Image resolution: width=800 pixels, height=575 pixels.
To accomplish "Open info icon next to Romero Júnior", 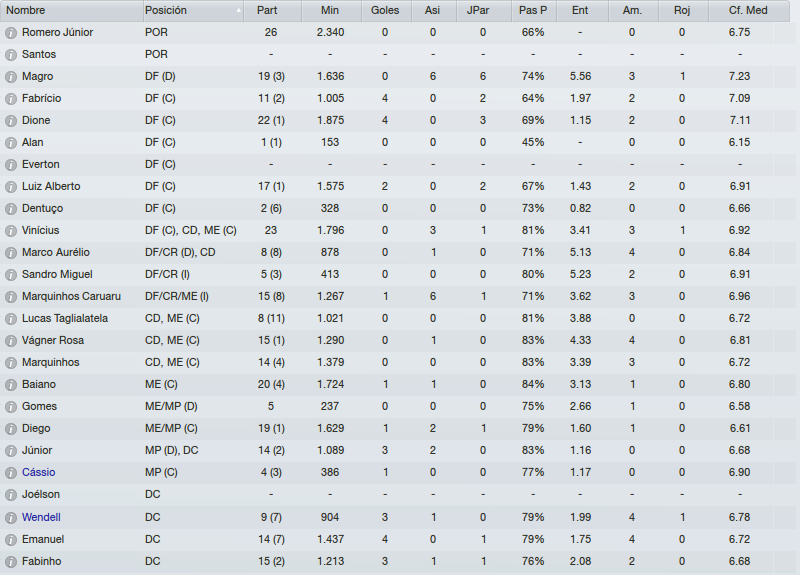I will pyautogui.click(x=11, y=33).
